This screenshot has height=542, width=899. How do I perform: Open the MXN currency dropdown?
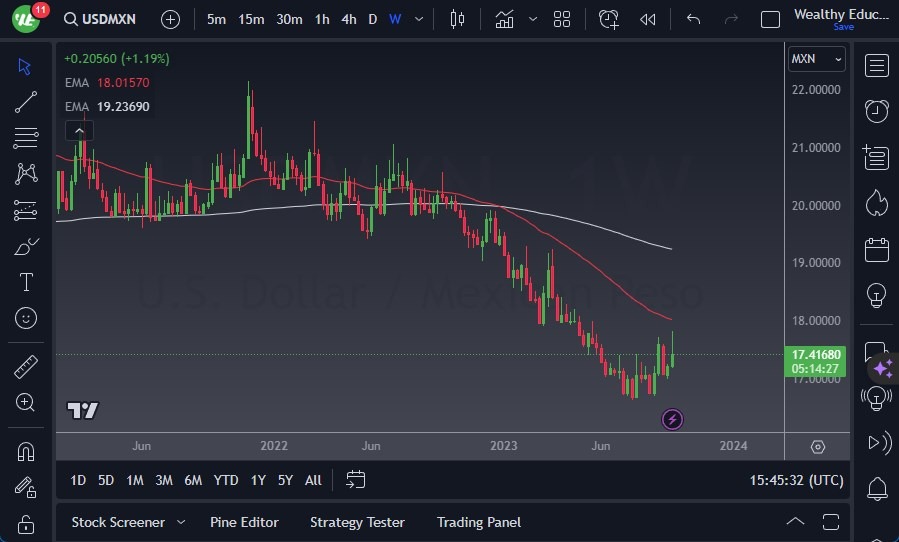click(816, 59)
